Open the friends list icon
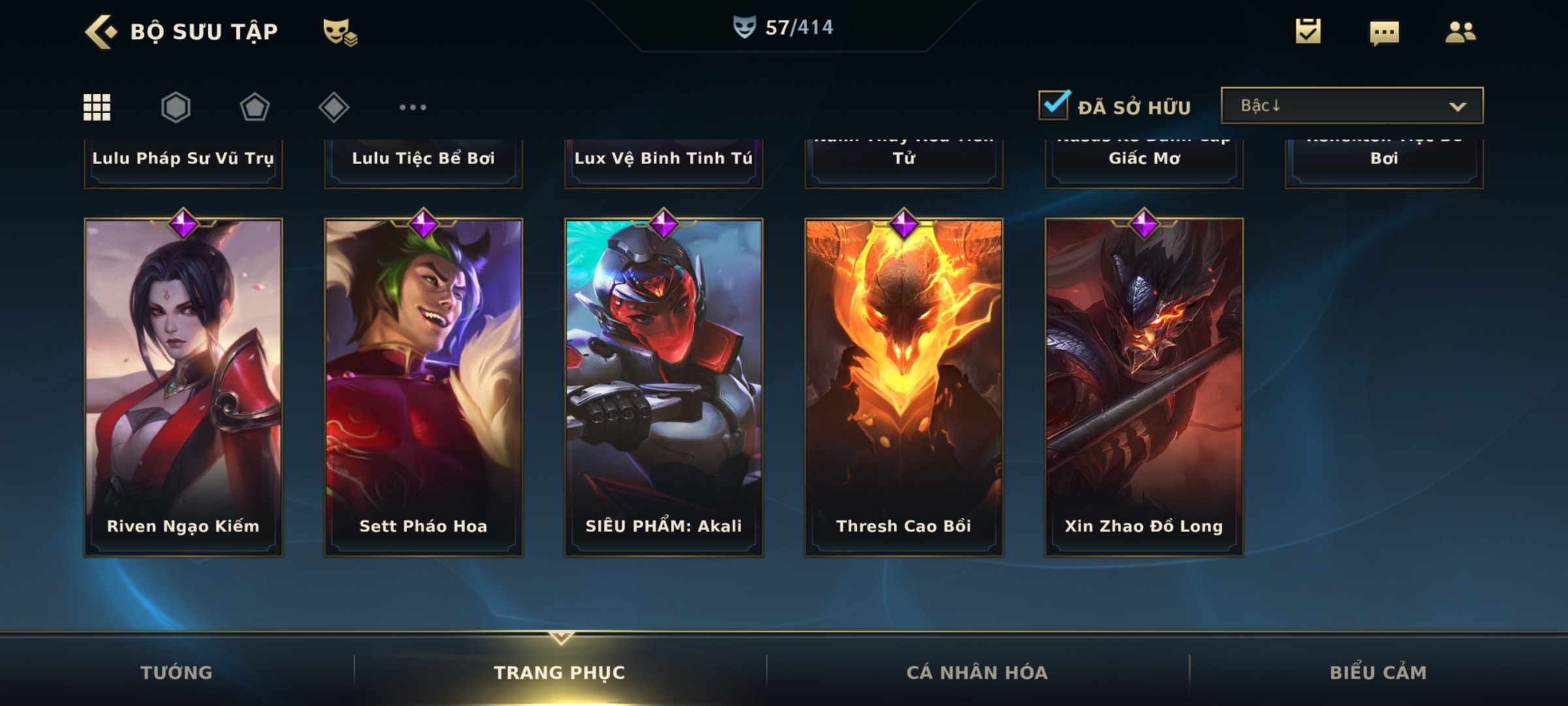The width and height of the screenshot is (1568, 706). (1460, 32)
